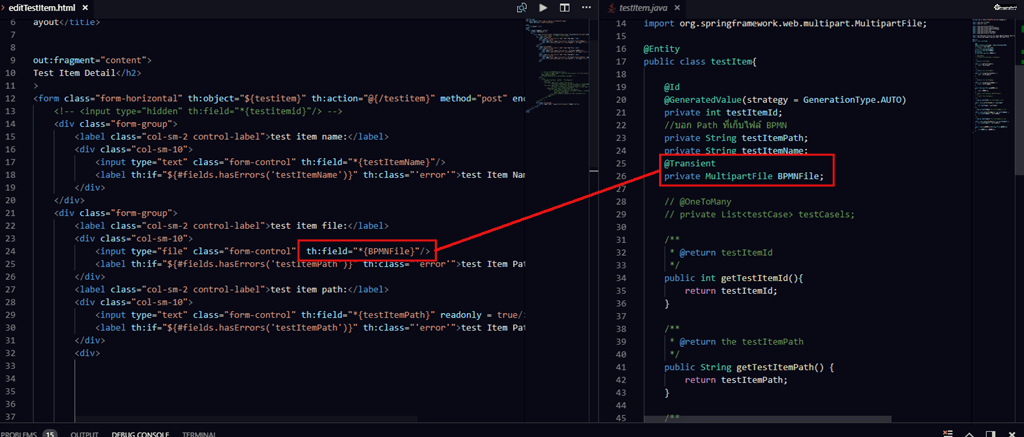Close the testItem.java tab
1024x437 pixels.
[677, 8]
